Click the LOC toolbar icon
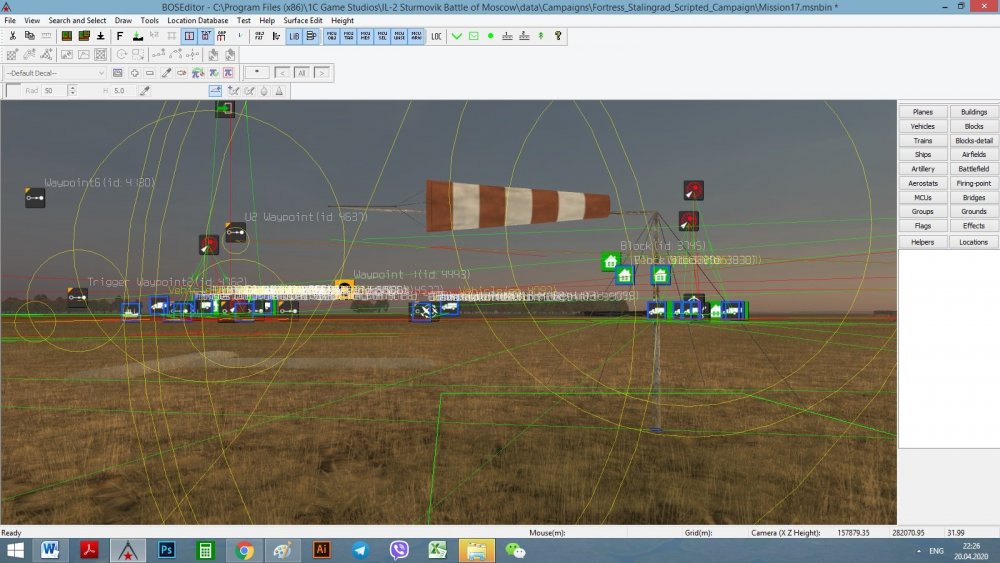The width and height of the screenshot is (1000, 563). [x=436, y=36]
